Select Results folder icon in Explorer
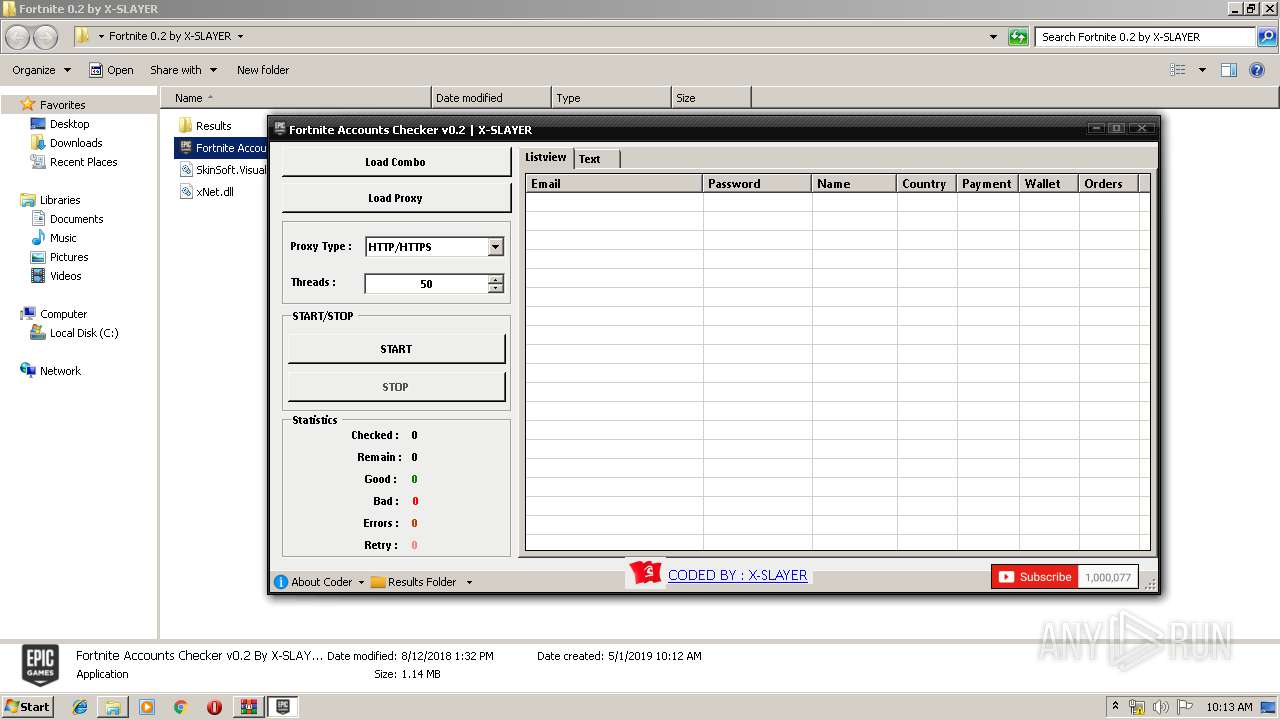Screen dimensions: 1280x720 coord(185,125)
